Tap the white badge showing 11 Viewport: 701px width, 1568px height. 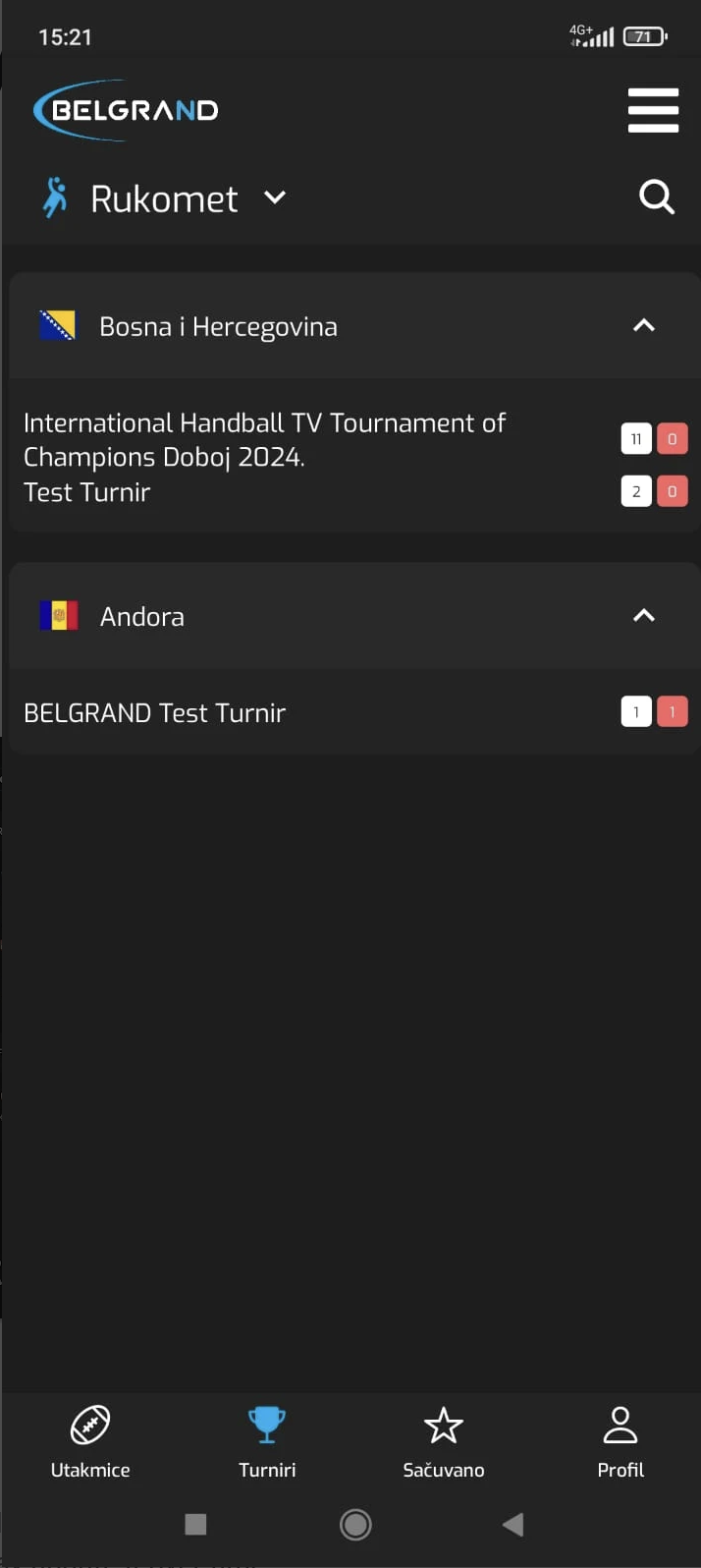click(636, 439)
